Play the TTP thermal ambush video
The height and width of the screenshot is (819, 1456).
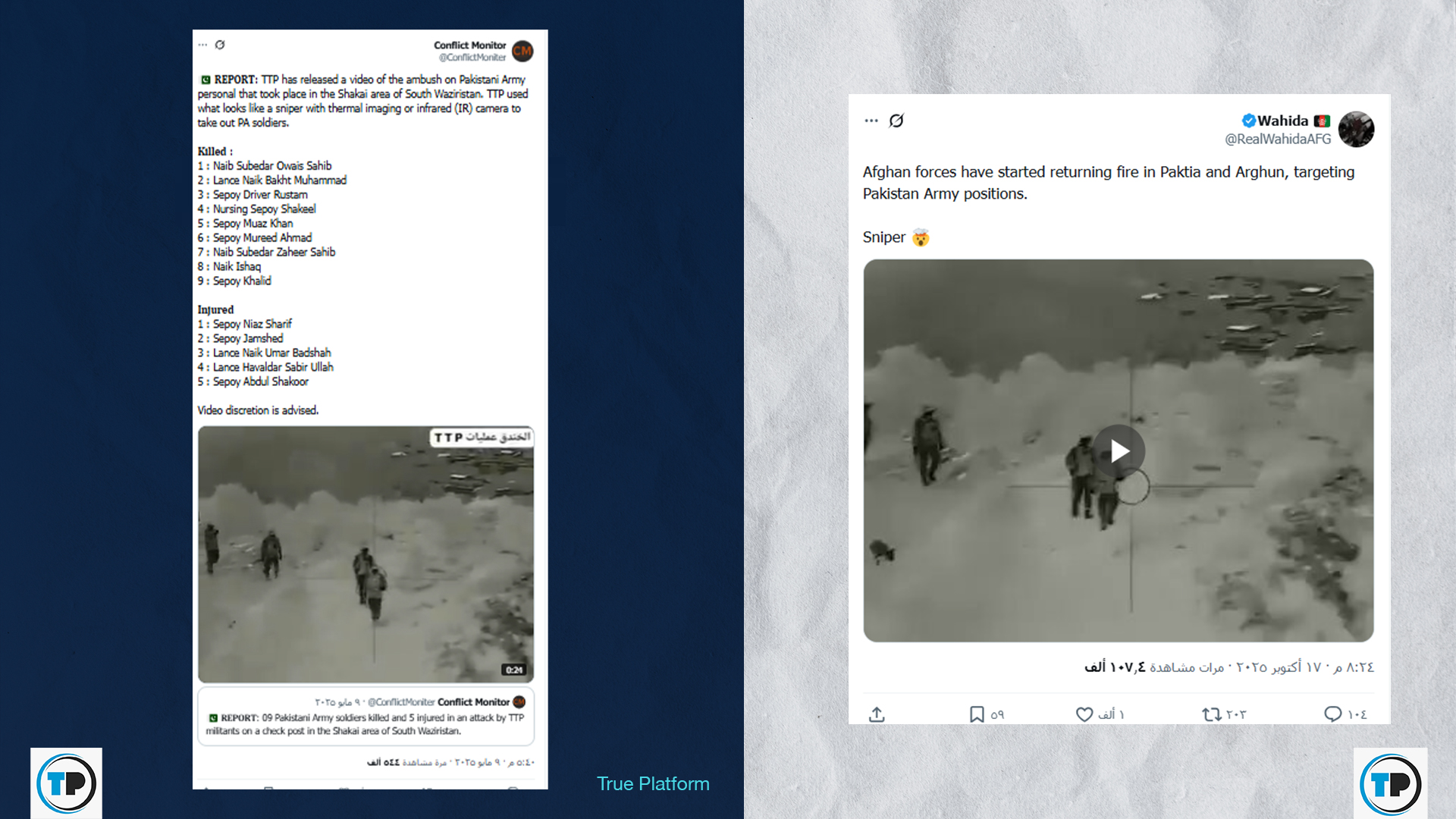[x=366, y=554]
